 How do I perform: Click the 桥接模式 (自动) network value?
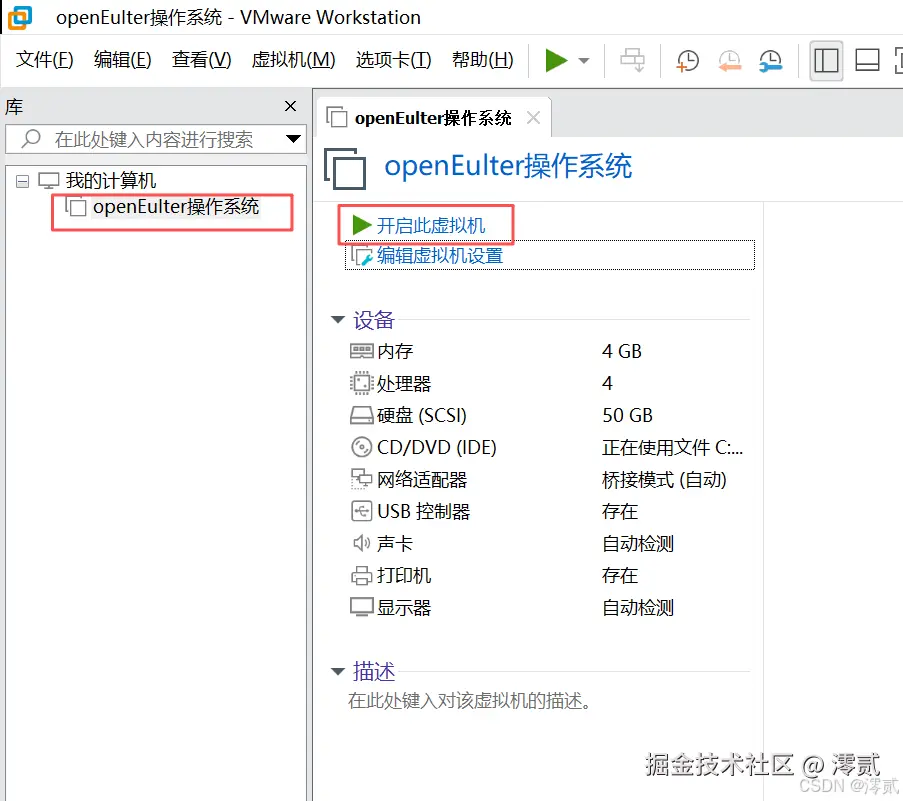664,479
